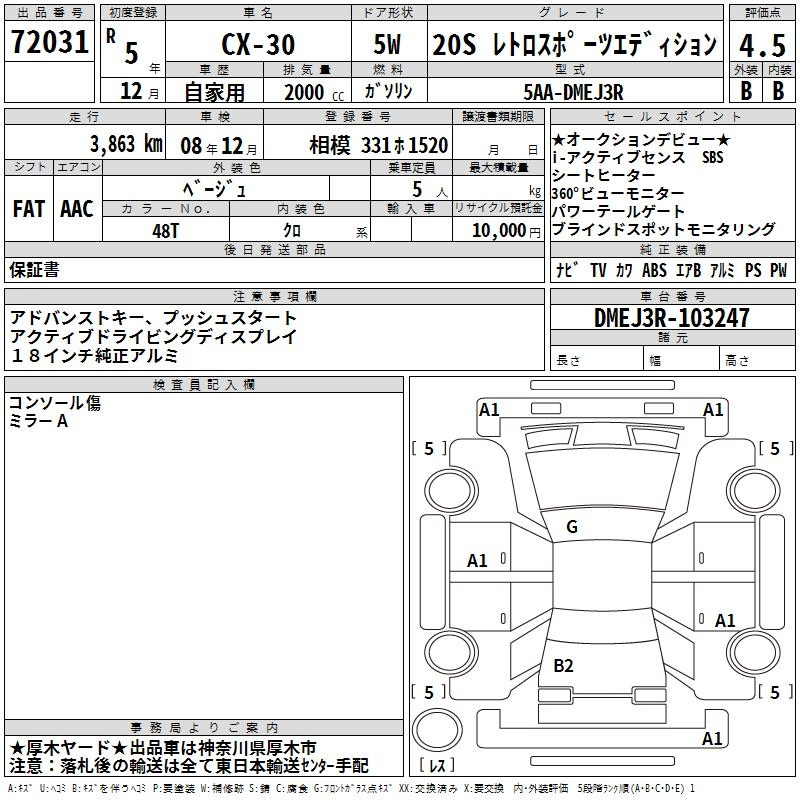Click the chassis number DMEJ3R-103247
This screenshot has width=800, height=800.
[x=671, y=318]
